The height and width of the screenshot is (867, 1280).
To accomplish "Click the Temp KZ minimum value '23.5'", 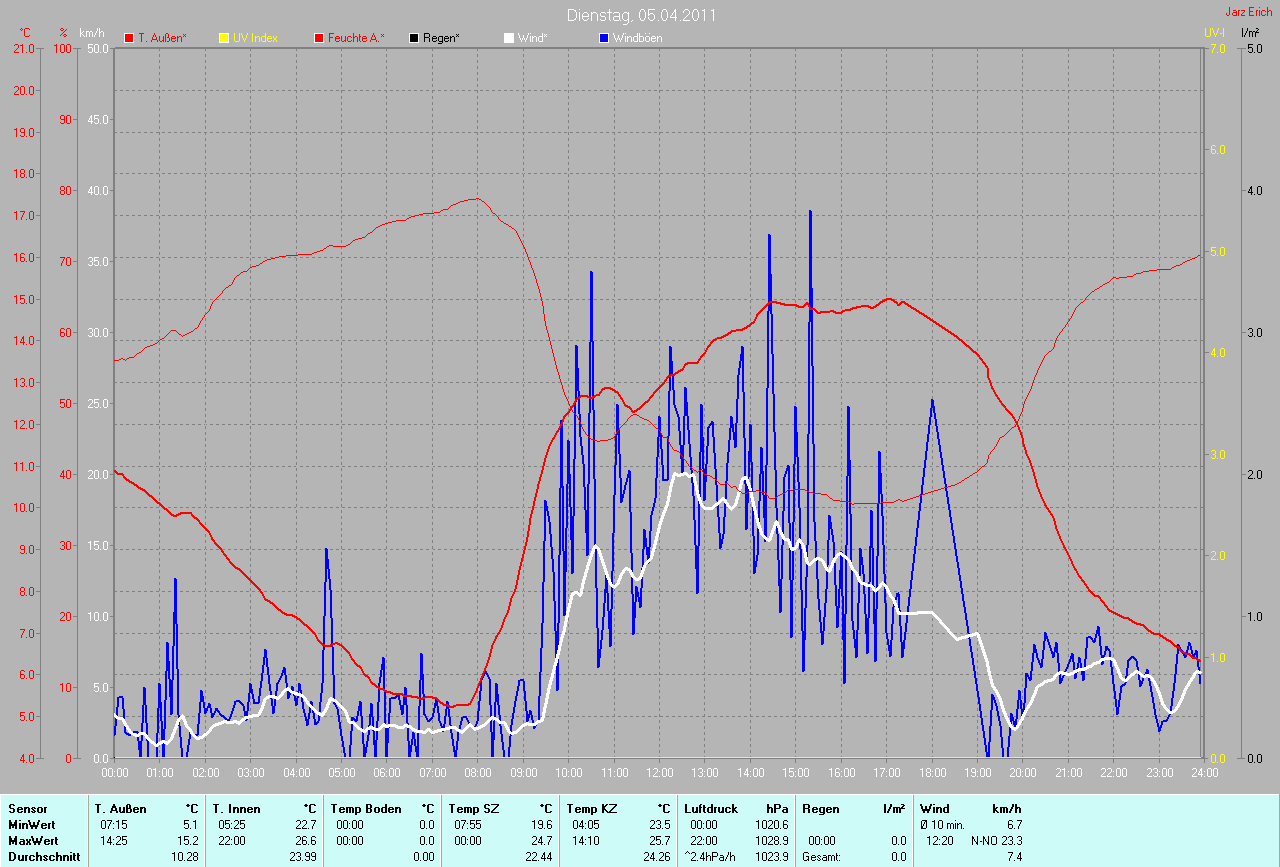I will pos(660,824).
